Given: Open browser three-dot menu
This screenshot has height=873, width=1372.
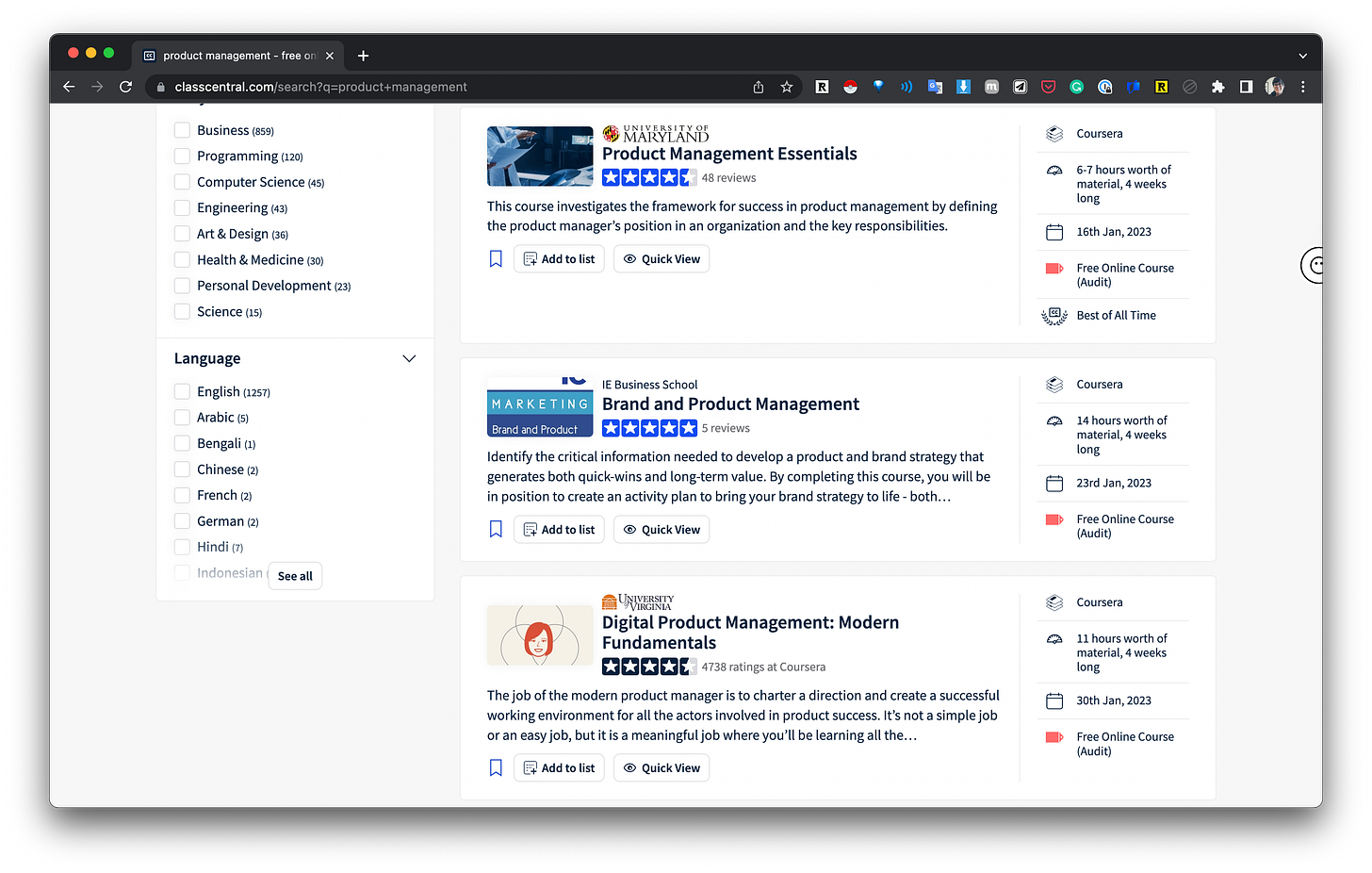Looking at the screenshot, I should pos(1303,87).
